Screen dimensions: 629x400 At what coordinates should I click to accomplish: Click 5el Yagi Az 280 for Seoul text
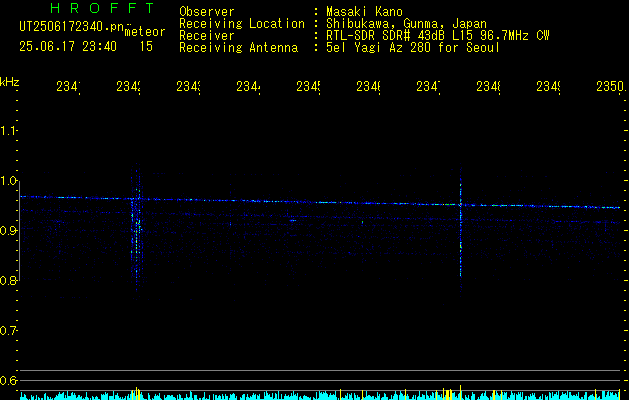coord(413,48)
